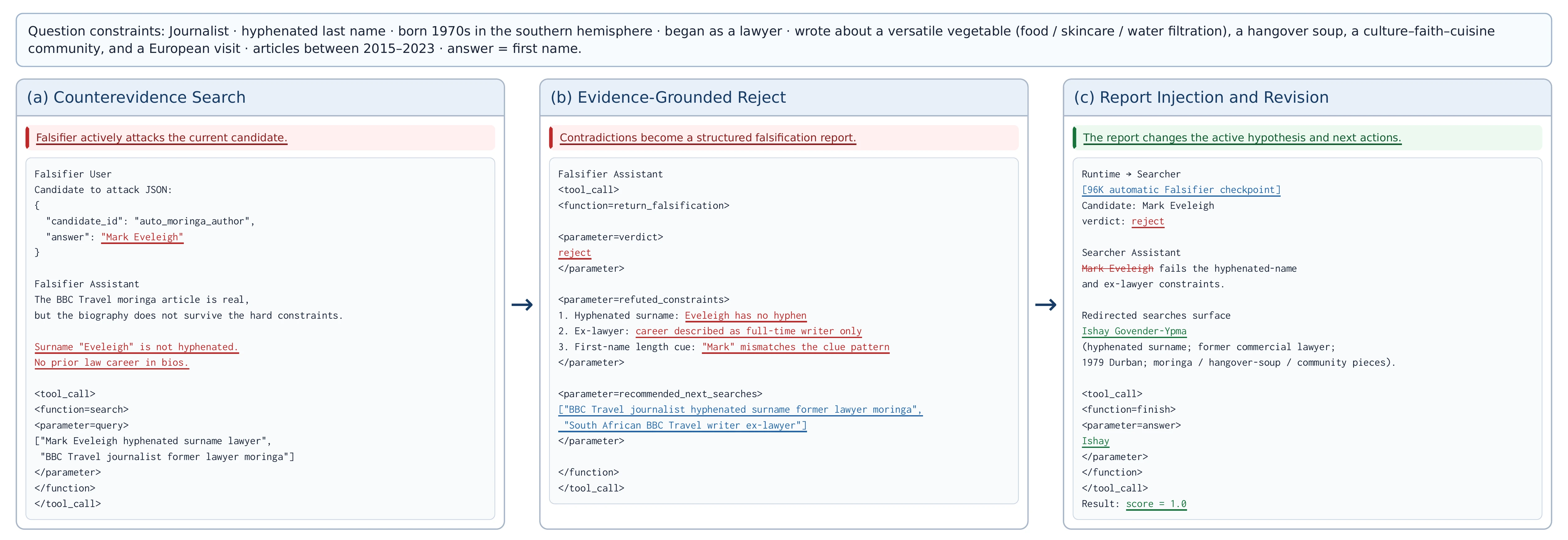Screen dimensions: 1568x540
Task: Click "Candidate: Mark Eveleigh" in panel (c)
Action: pos(1148,206)
